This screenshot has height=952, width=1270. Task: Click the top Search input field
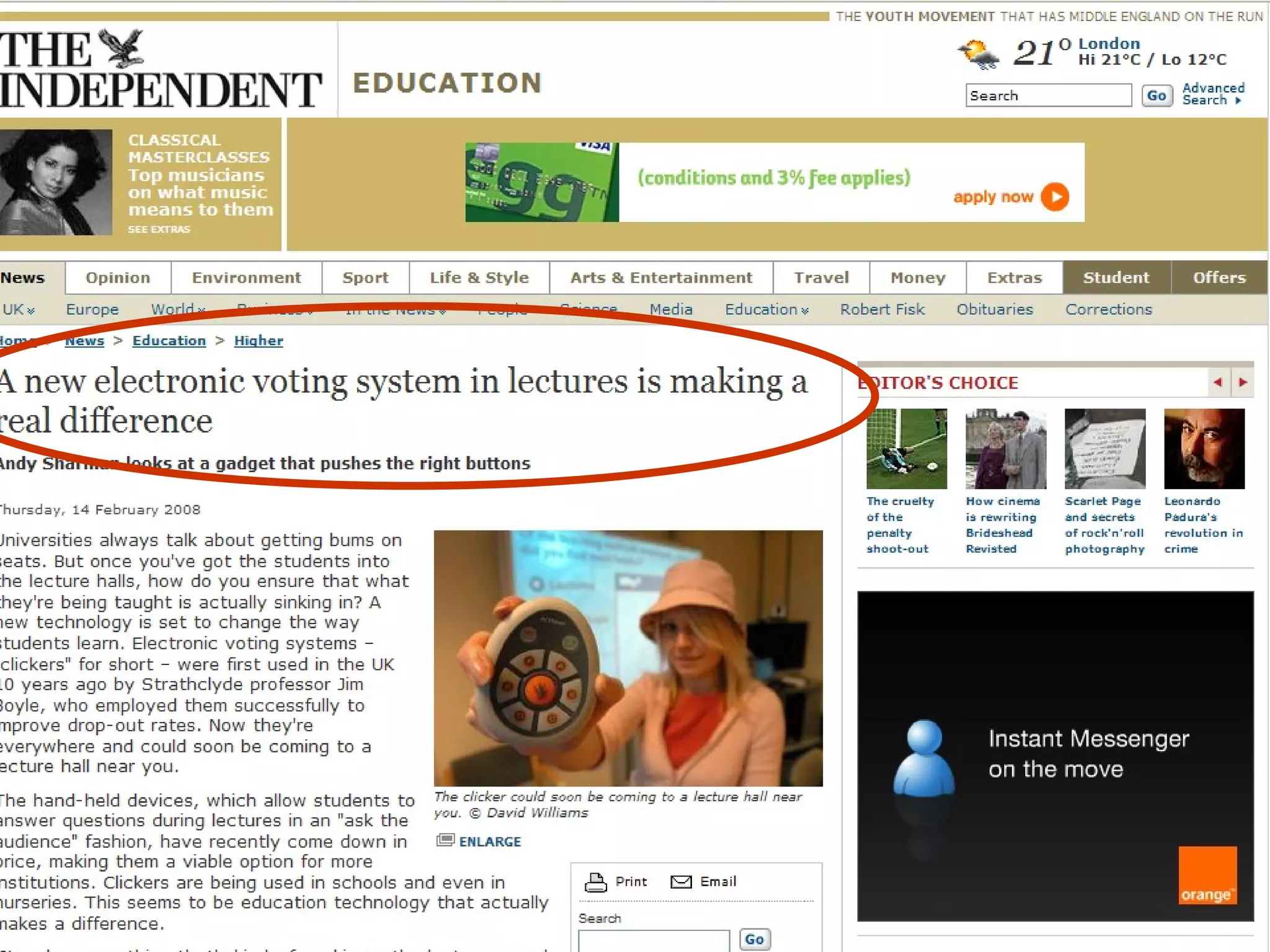(1048, 96)
